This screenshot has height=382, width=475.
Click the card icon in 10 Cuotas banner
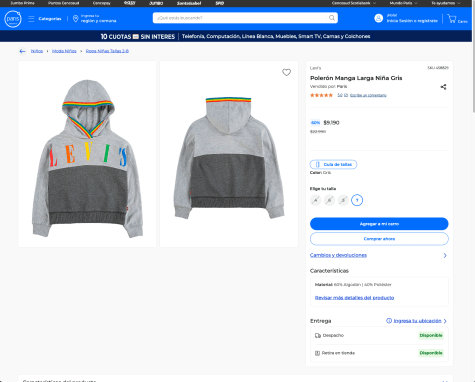(136, 37)
